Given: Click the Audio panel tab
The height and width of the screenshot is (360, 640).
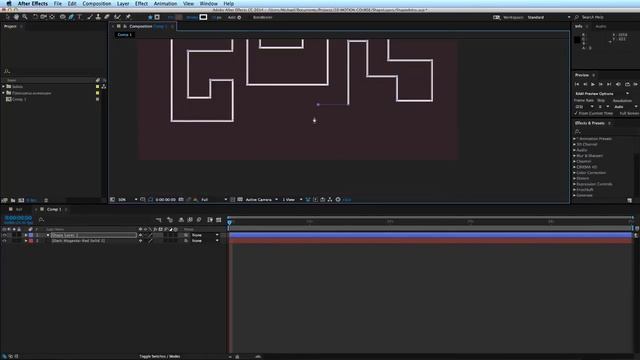Looking at the screenshot, I should [601, 27].
